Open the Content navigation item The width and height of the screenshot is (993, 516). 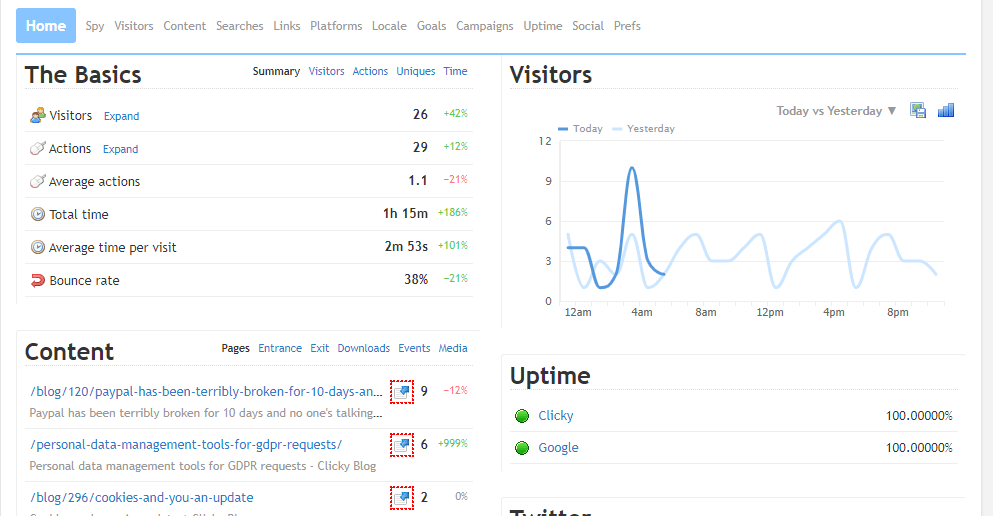[x=184, y=26]
